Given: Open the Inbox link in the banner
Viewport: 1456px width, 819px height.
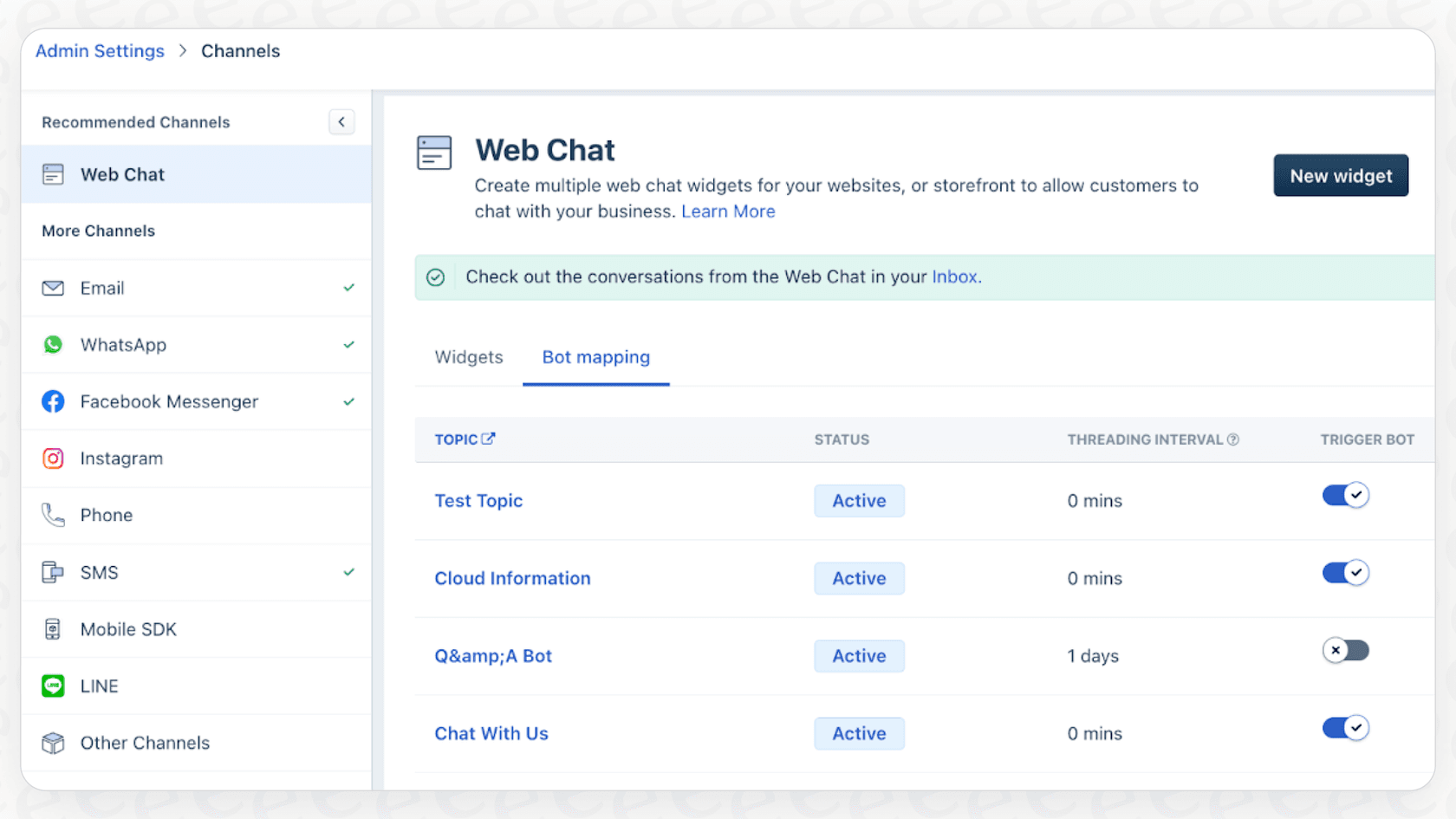Looking at the screenshot, I should point(954,277).
